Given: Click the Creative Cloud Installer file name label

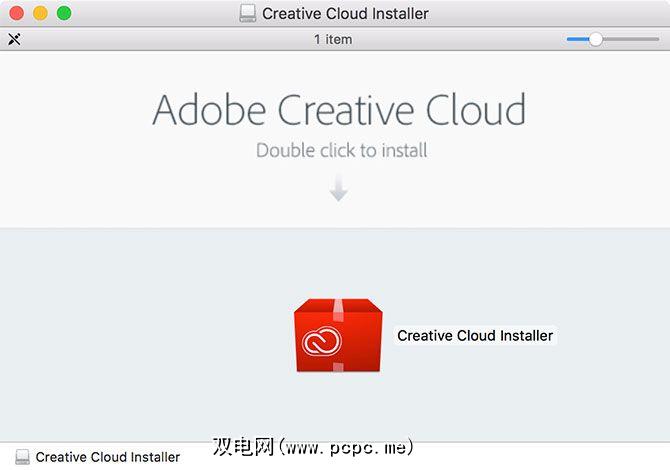Looking at the screenshot, I should click(x=475, y=335).
